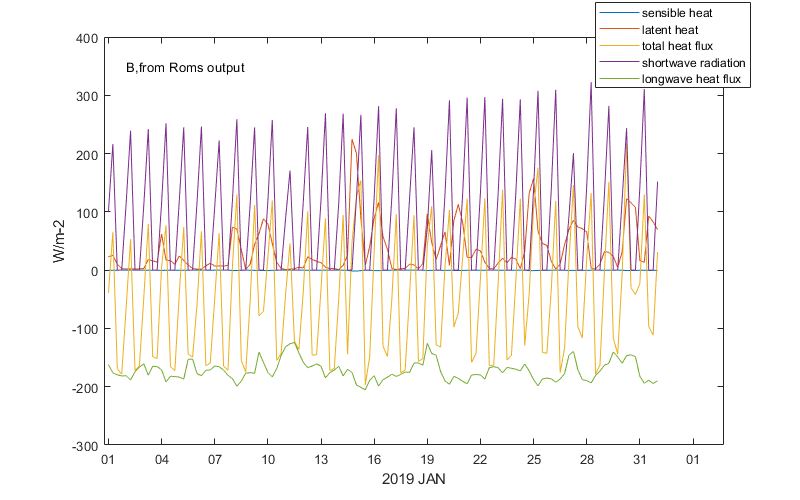Click the 'W/m-2' y-axis label
This screenshot has height=500, width=800.
click(59, 241)
